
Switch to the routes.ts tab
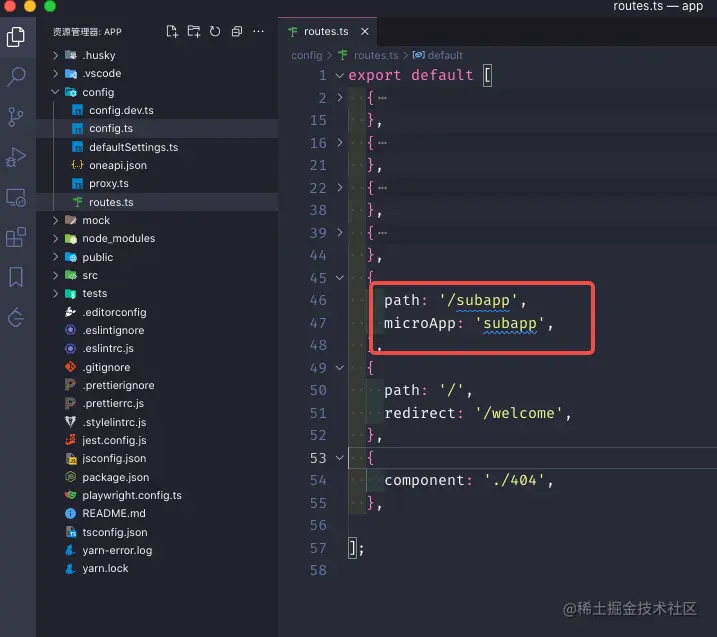(x=326, y=32)
